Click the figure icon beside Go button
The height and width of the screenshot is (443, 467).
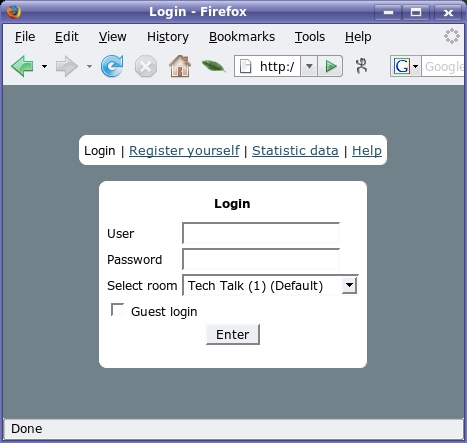coord(361,66)
